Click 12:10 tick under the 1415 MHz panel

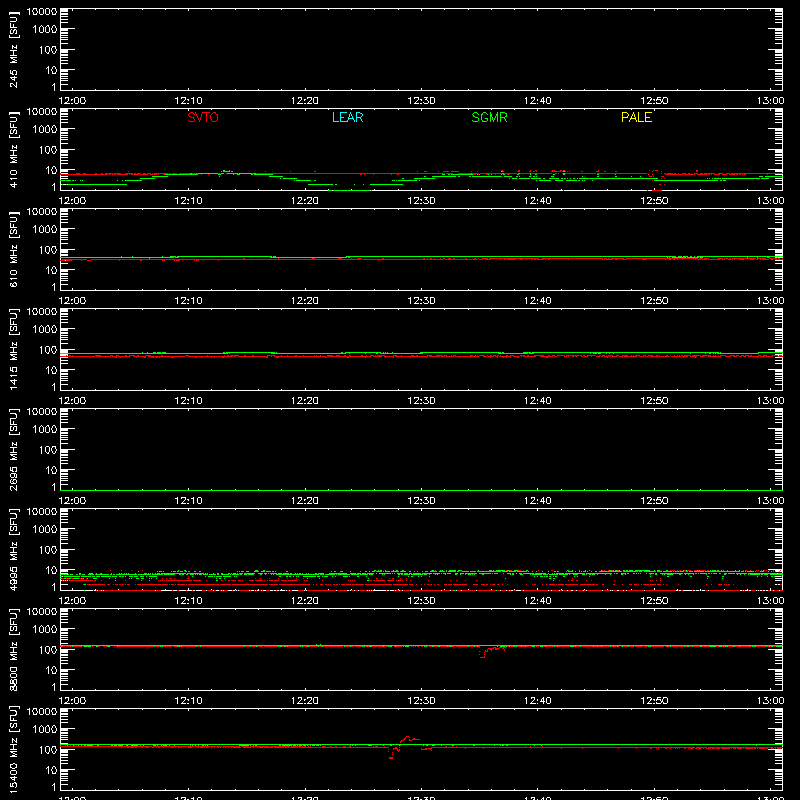click(188, 401)
